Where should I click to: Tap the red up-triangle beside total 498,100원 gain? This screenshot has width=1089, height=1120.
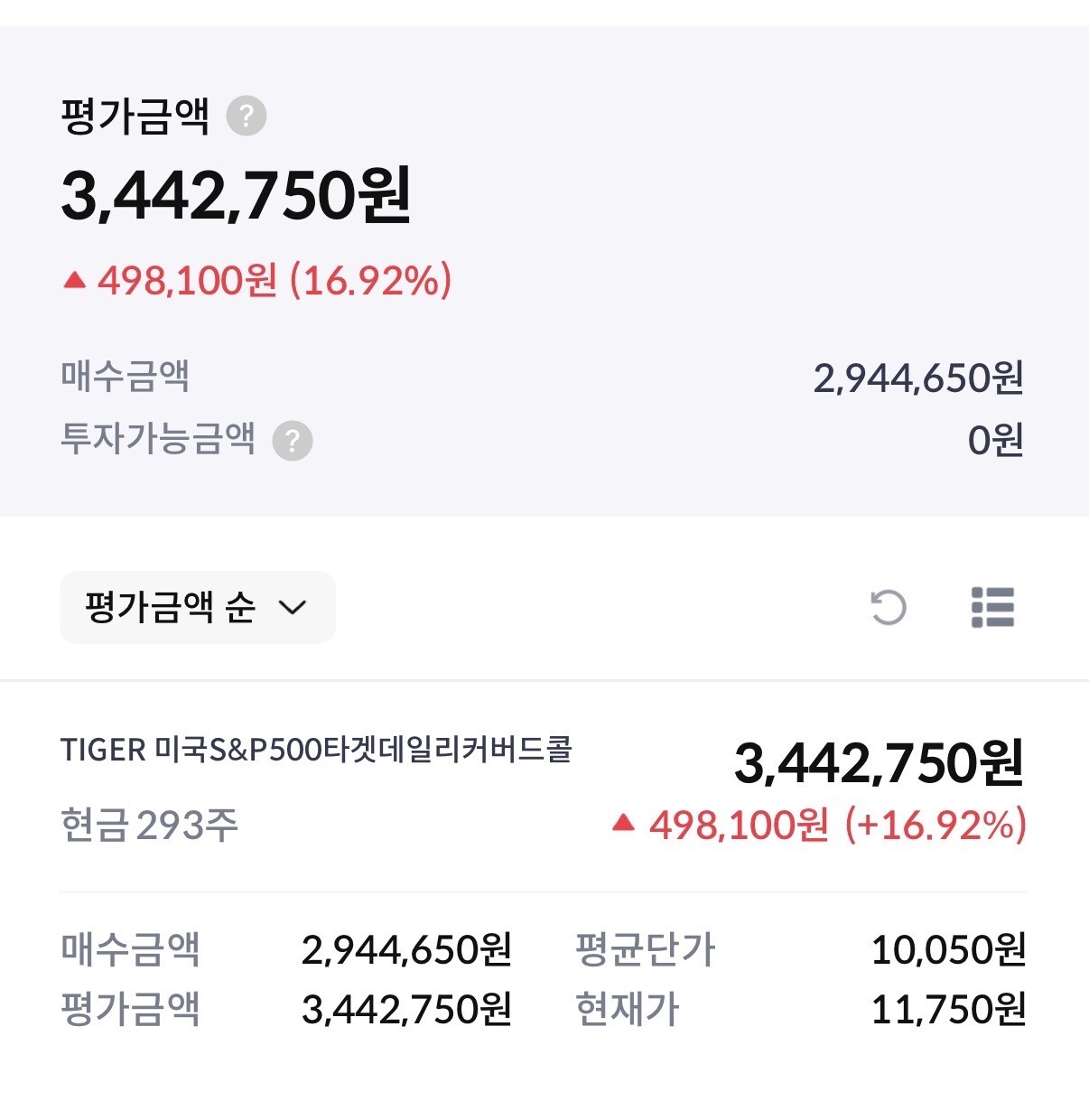click(x=74, y=281)
